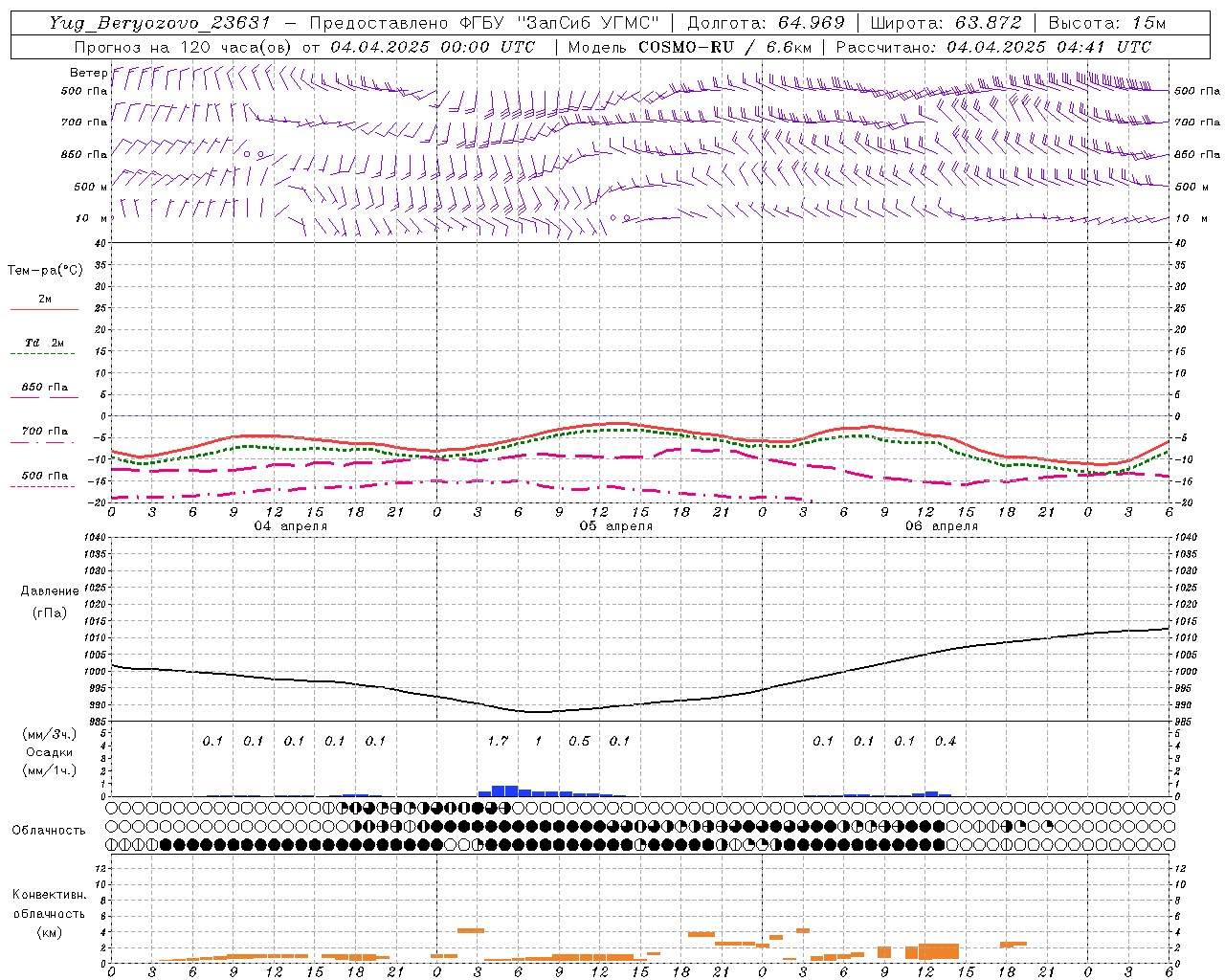This screenshot has height=980, width=1225.
Task: Select the Осадки precipitation label
Action: click(49, 752)
